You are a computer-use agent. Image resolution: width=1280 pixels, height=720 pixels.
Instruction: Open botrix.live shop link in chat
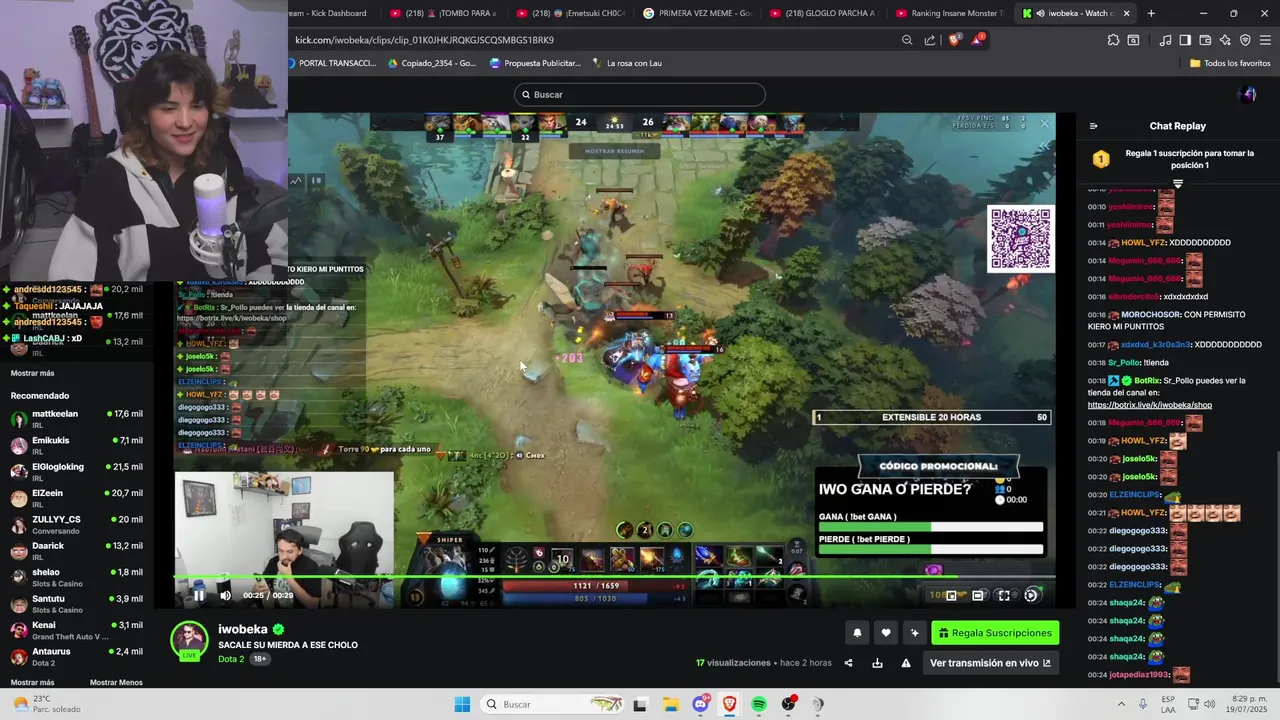point(1150,405)
